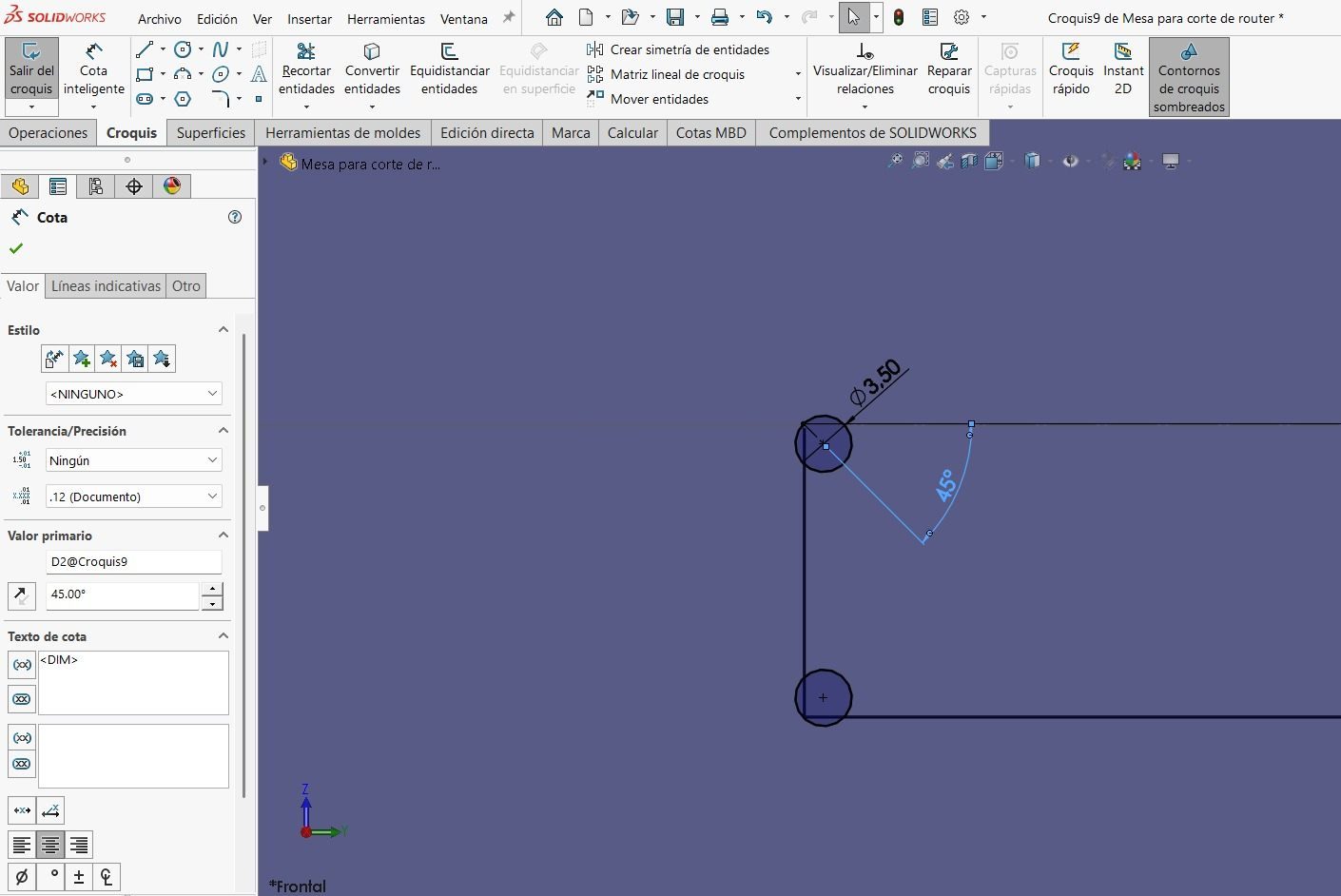Open the .12 (Documento) precision dropdown
1341x896 pixels.
click(133, 496)
